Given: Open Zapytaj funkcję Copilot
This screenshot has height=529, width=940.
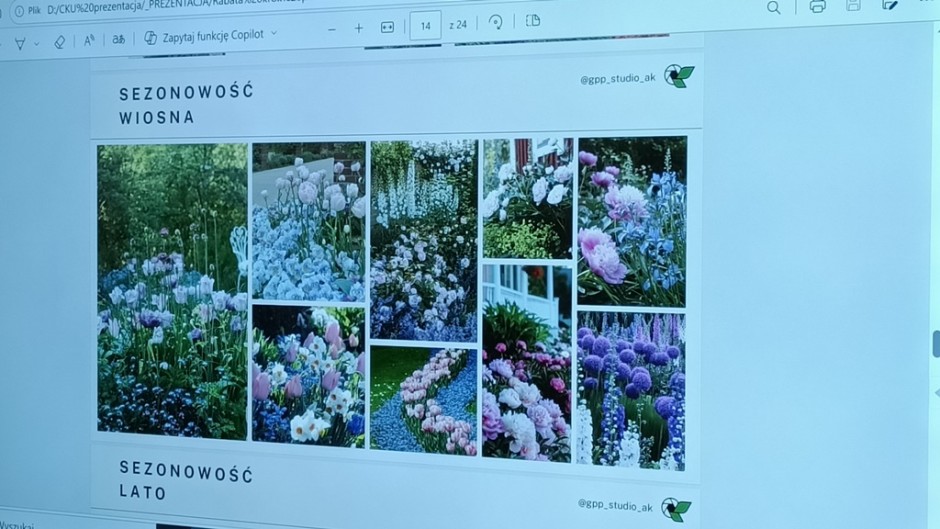Looking at the screenshot, I should 204,35.
